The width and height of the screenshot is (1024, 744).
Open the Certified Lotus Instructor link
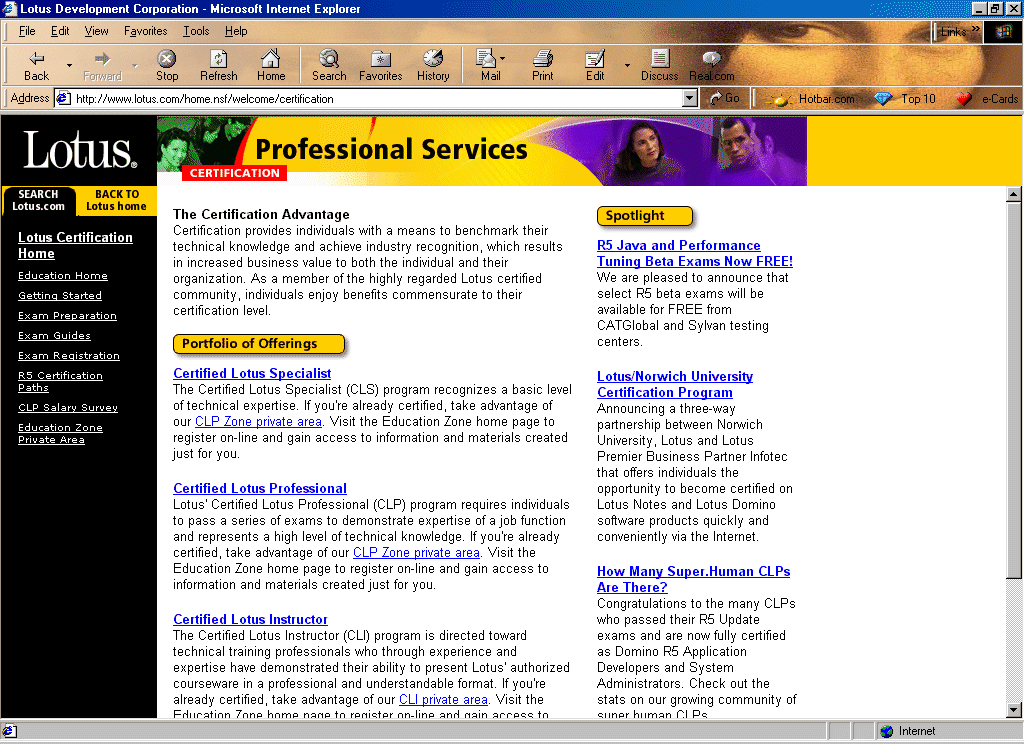point(250,619)
